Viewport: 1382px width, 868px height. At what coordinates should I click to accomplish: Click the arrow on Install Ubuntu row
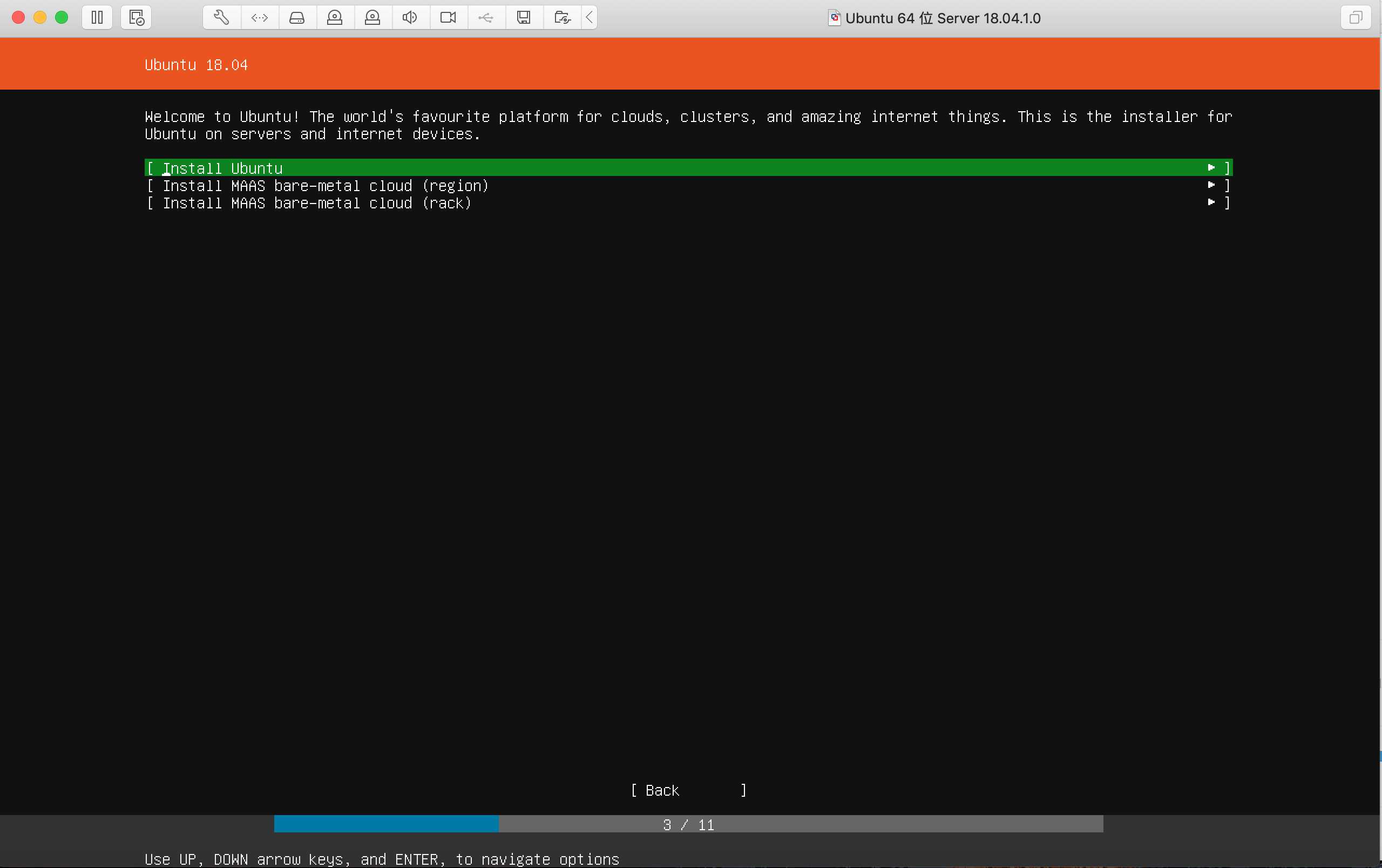pyautogui.click(x=1211, y=167)
